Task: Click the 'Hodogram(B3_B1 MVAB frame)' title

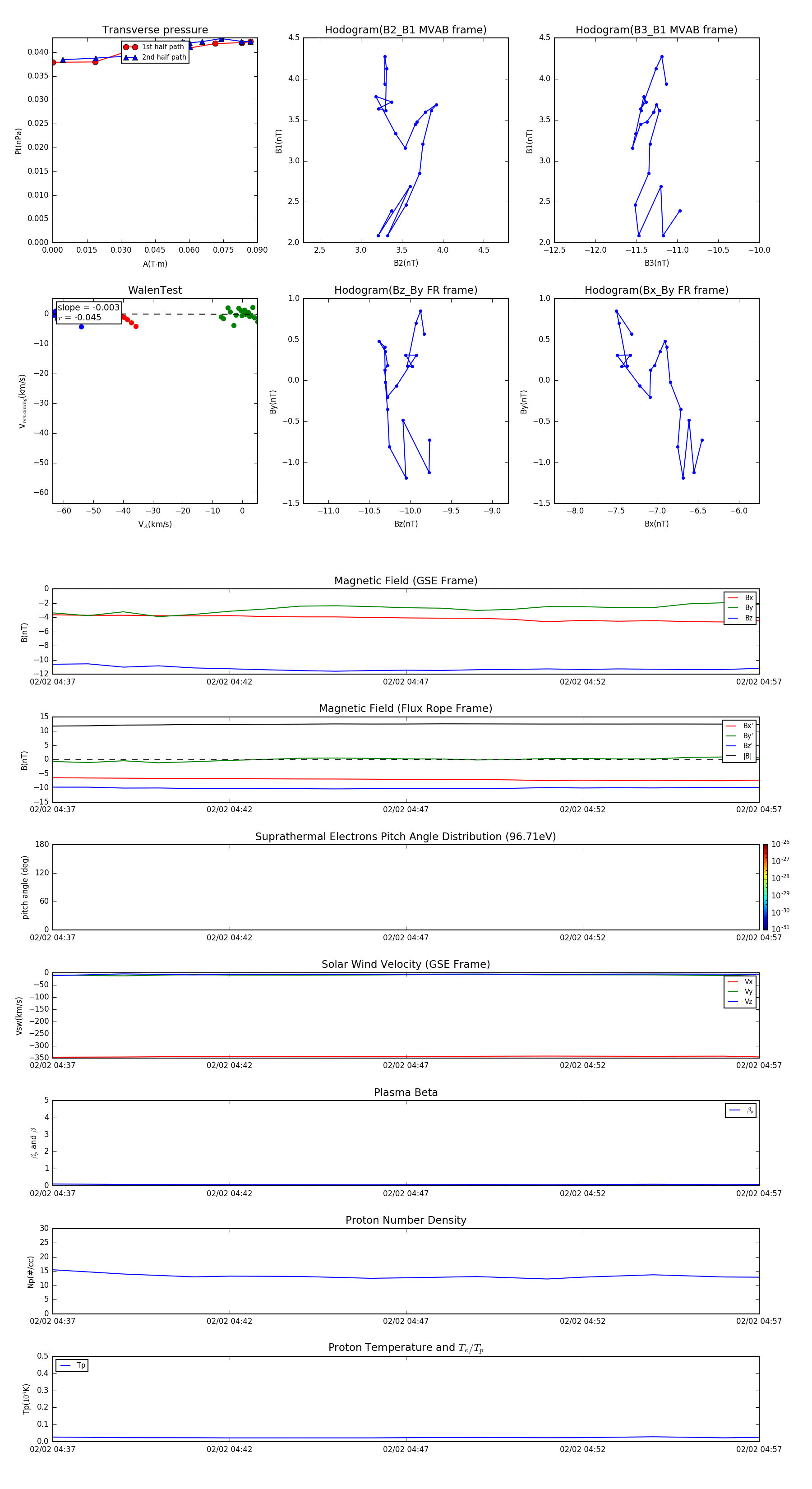Action: (x=656, y=30)
